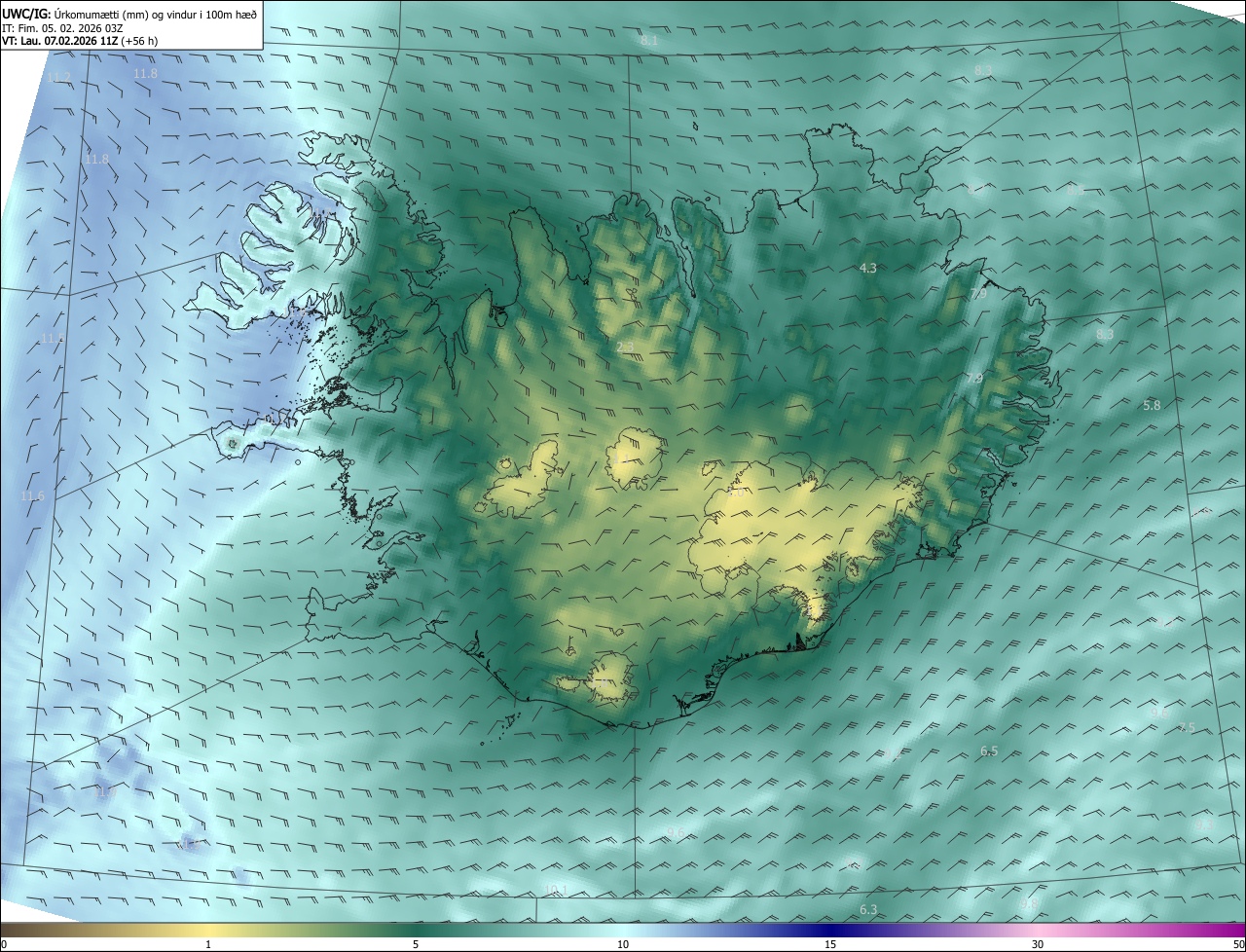The height and width of the screenshot is (952, 1246).
Task: Click the color scale tick label '50'
Action: [x=1238, y=944]
